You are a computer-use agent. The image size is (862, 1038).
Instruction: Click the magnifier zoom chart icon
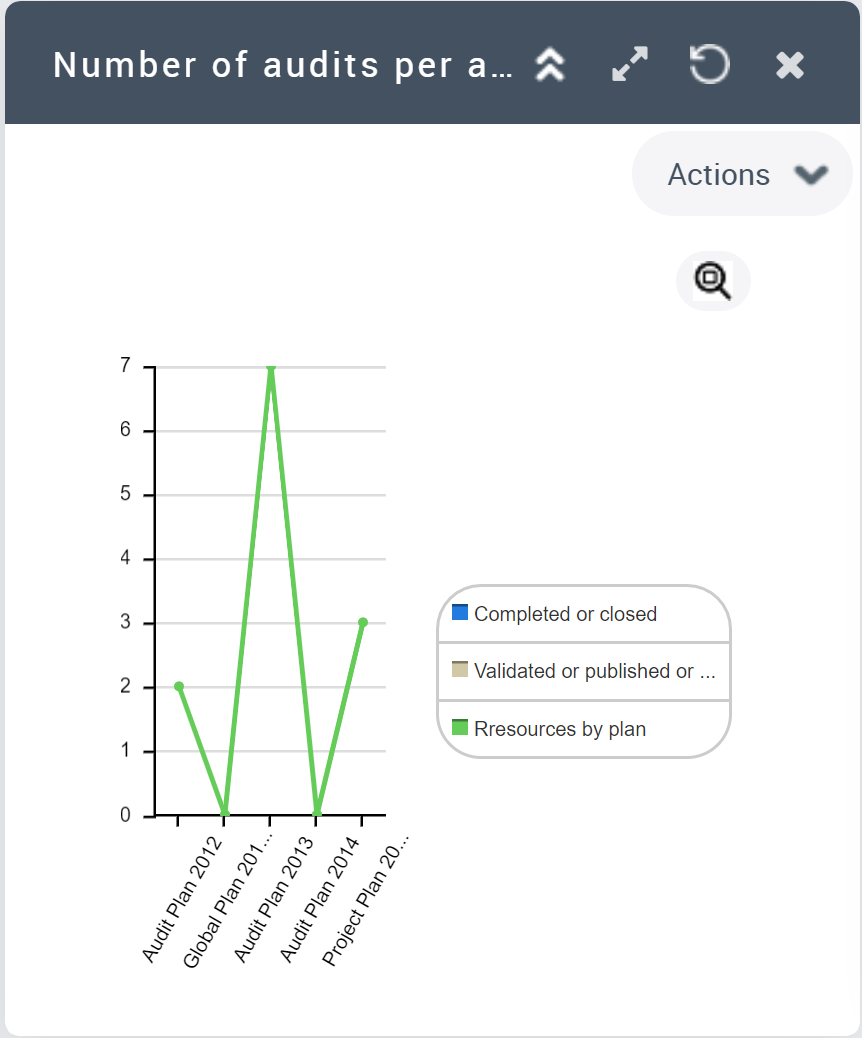click(713, 281)
